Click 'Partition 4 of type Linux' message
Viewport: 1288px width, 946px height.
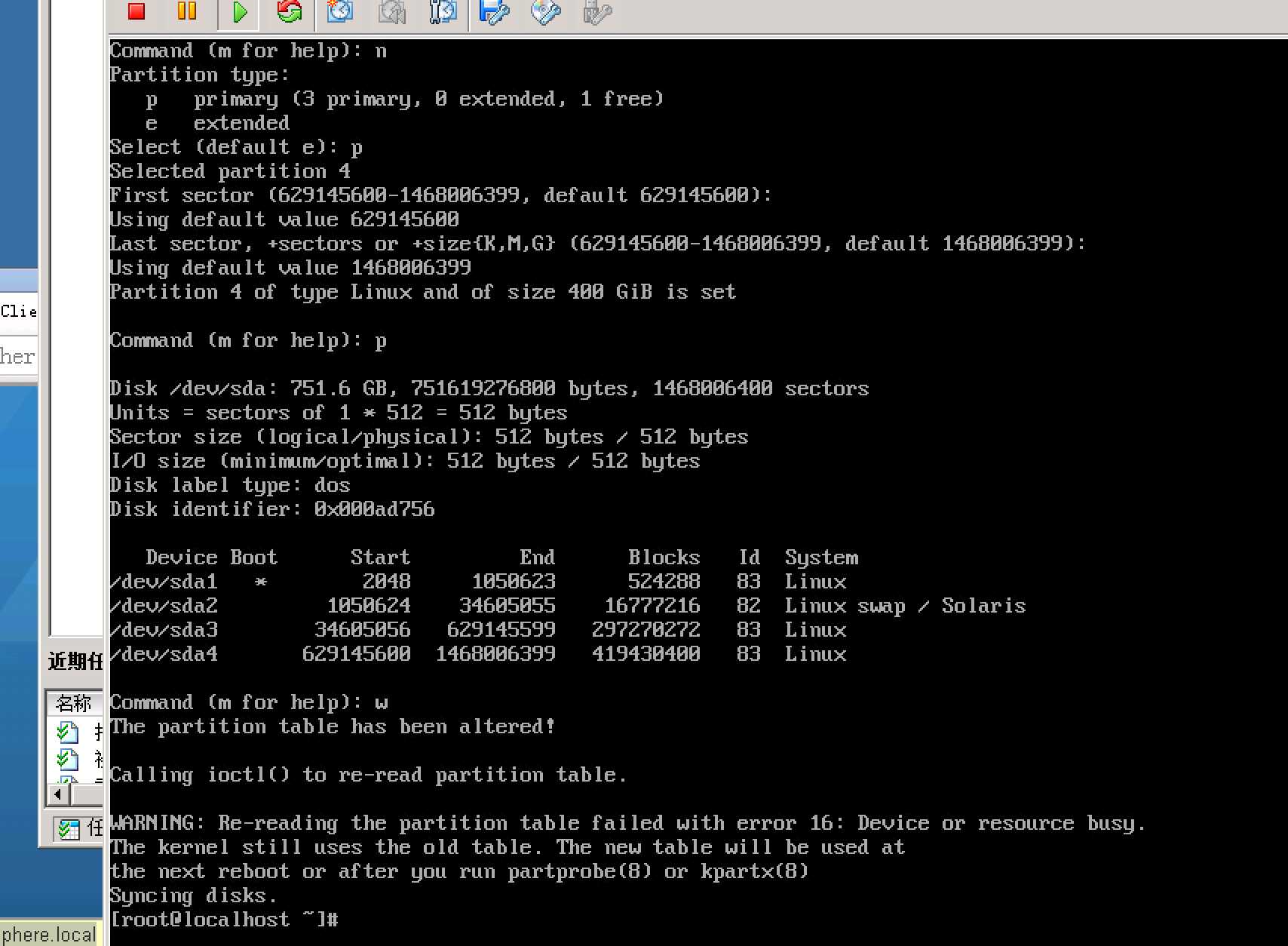[x=423, y=292]
